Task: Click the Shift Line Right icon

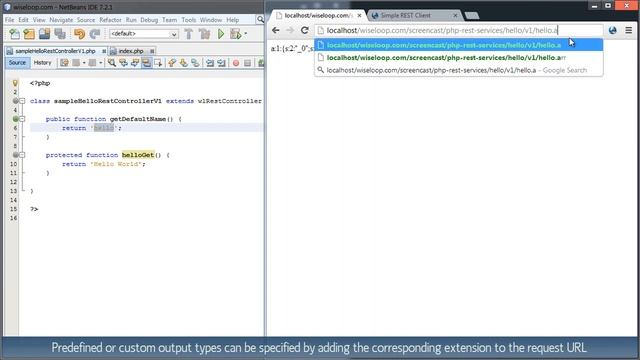Action: tap(221, 63)
